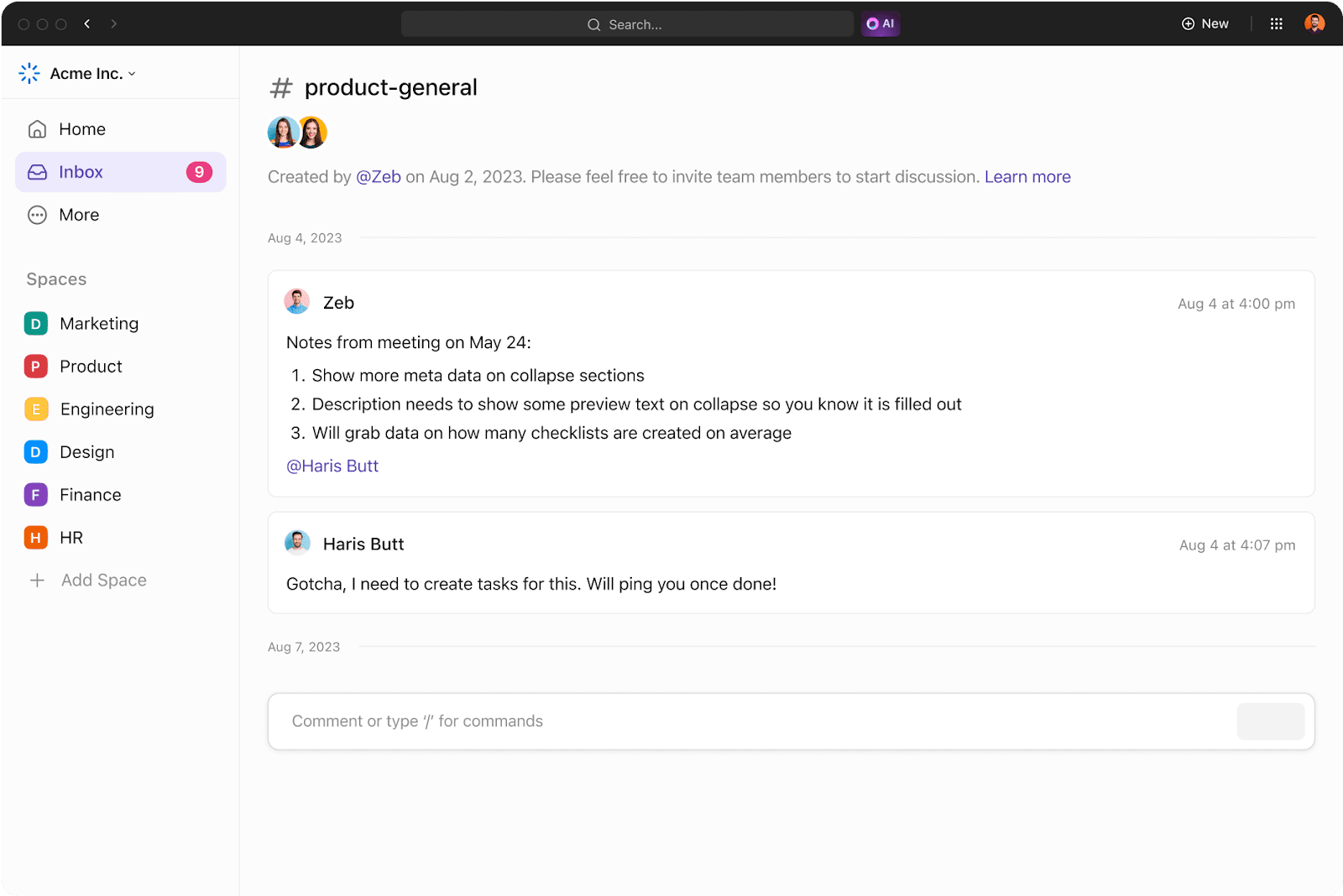This screenshot has width=1343, height=896.
Task: Click the @Zeb mention link
Action: pos(379,176)
